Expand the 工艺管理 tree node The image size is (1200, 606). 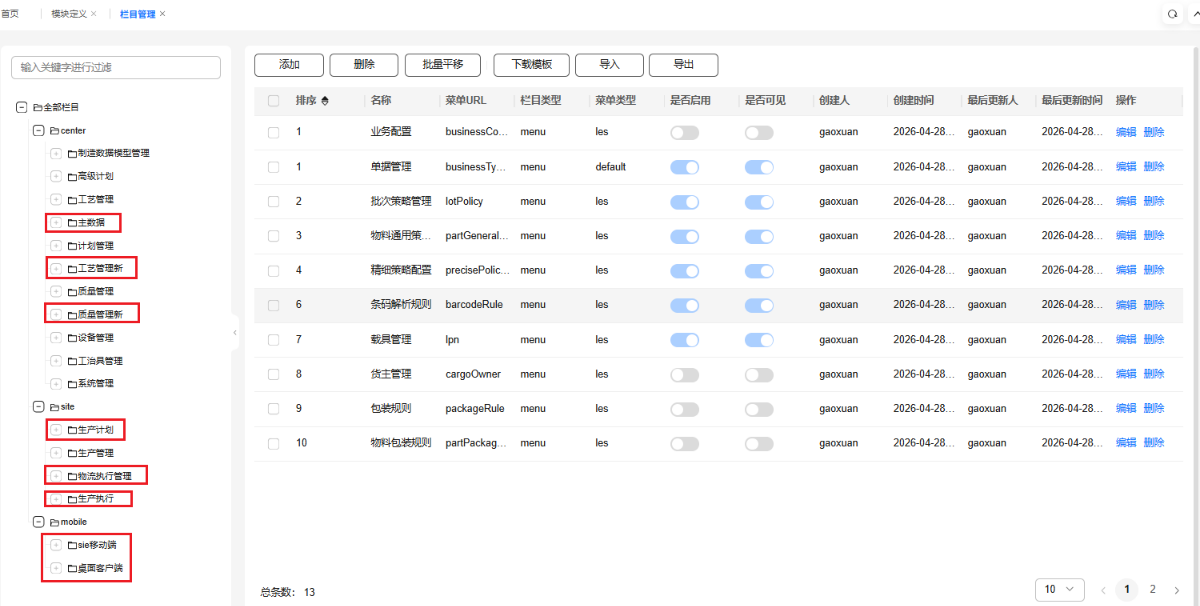tap(56, 199)
